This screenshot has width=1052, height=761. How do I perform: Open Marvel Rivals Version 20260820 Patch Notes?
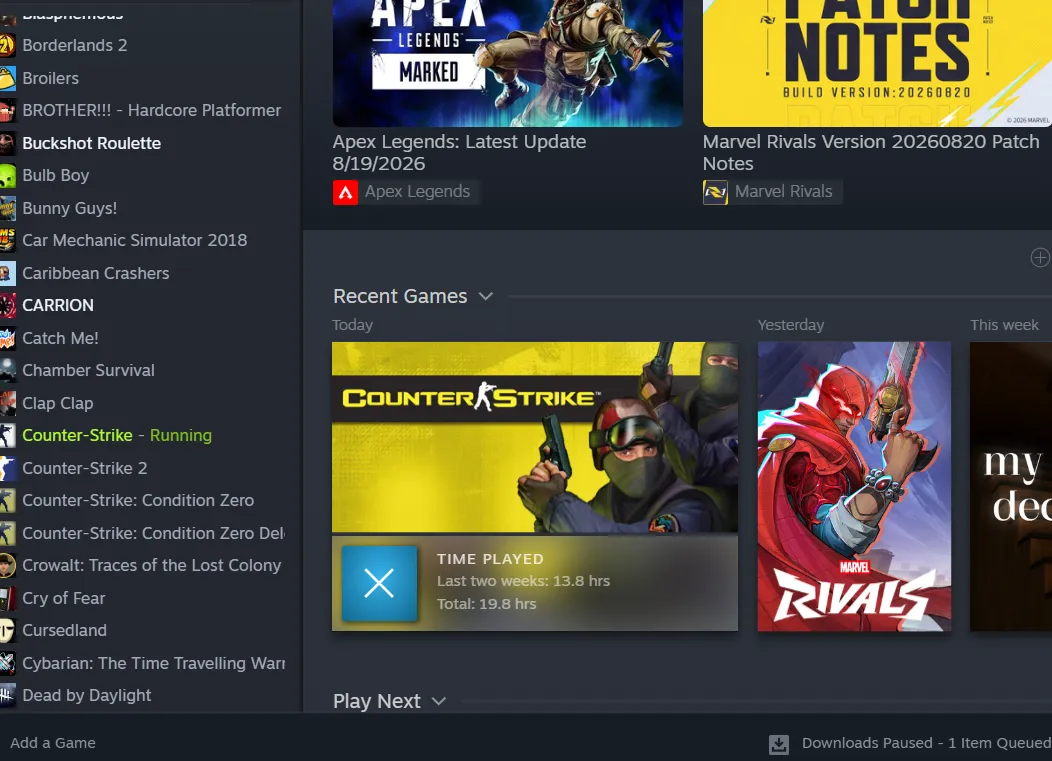[871, 153]
